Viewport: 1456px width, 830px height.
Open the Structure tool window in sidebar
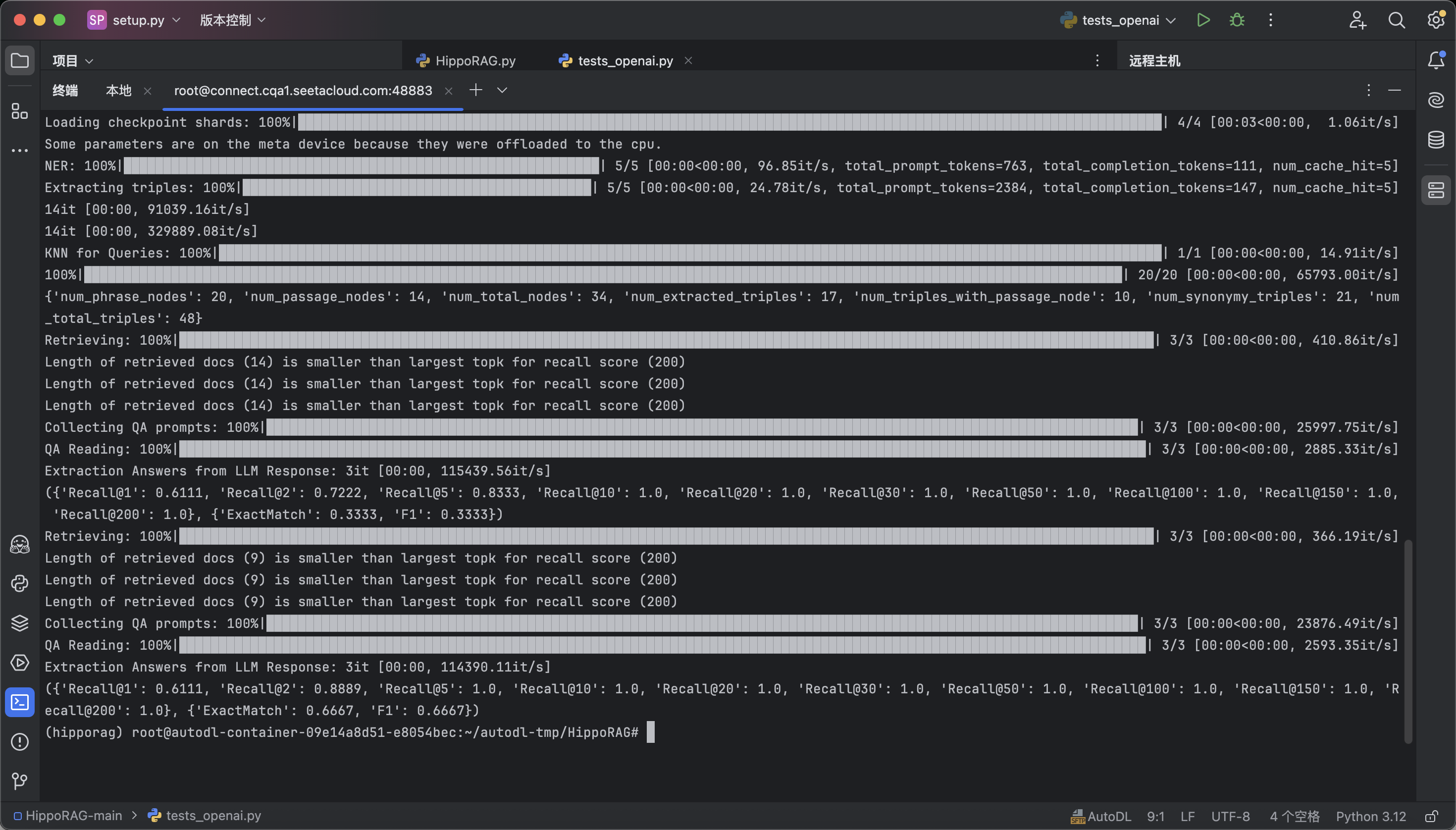(20, 111)
